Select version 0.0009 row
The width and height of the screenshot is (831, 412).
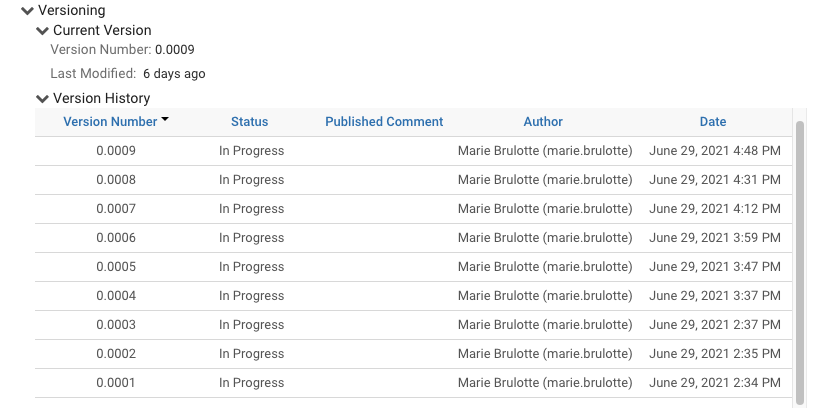coord(116,151)
